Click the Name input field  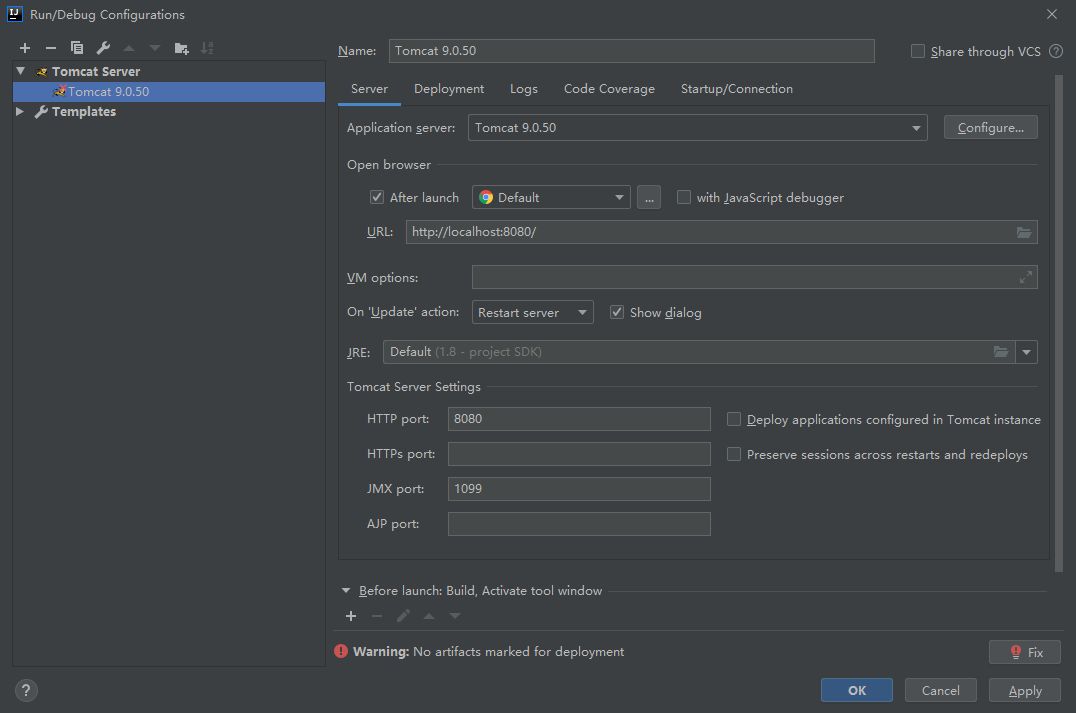tap(631, 51)
